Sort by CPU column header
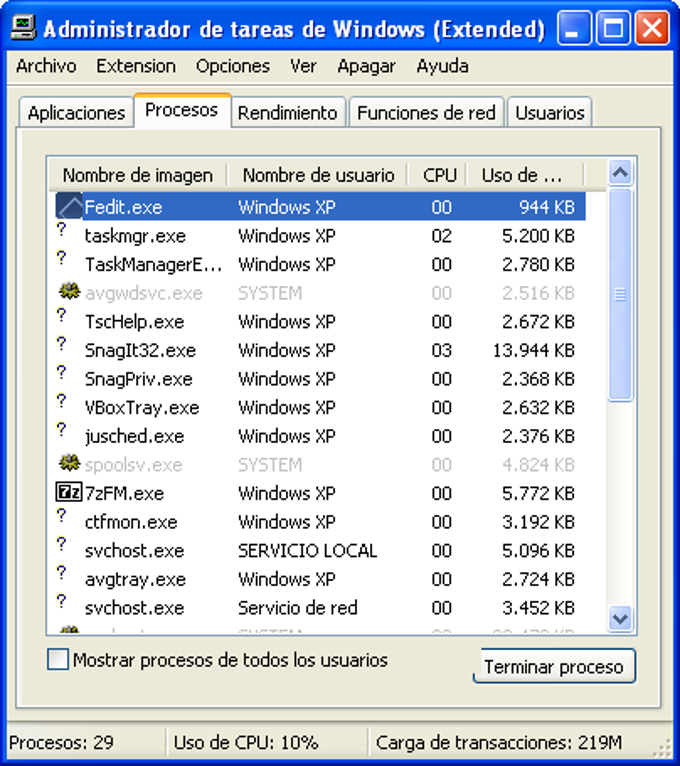The image size is (680, 766). point(439,175)
